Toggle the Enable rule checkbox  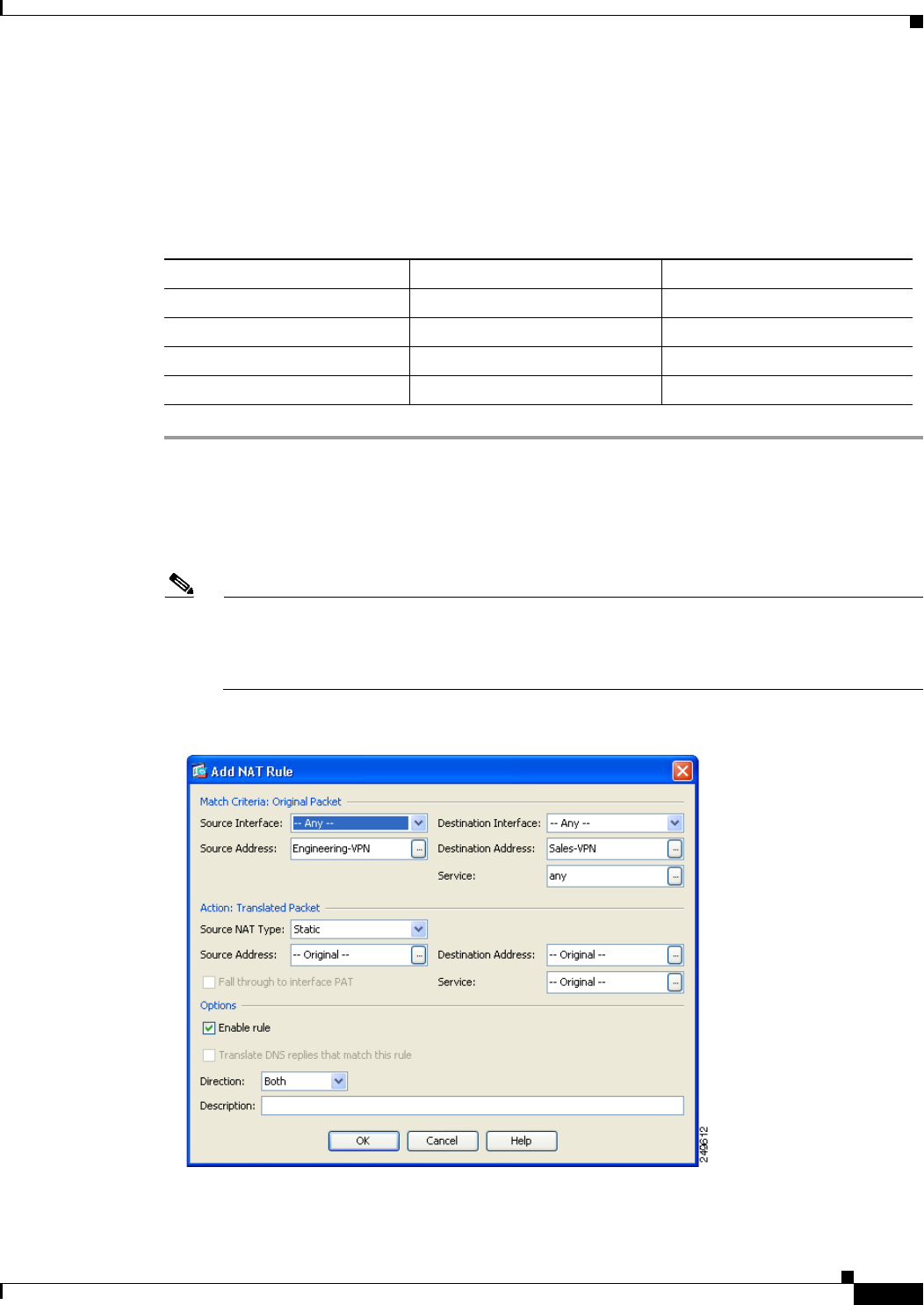[209, 1028]
